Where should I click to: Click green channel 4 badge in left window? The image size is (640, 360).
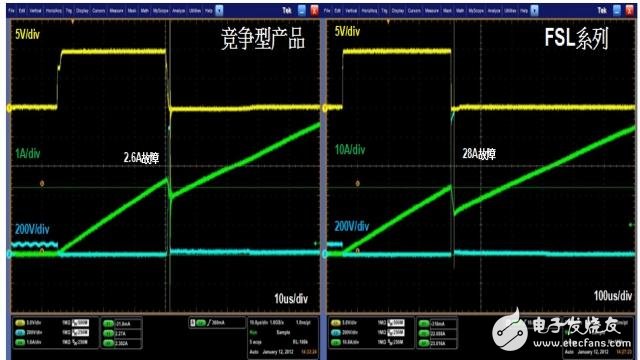point(20,342)
